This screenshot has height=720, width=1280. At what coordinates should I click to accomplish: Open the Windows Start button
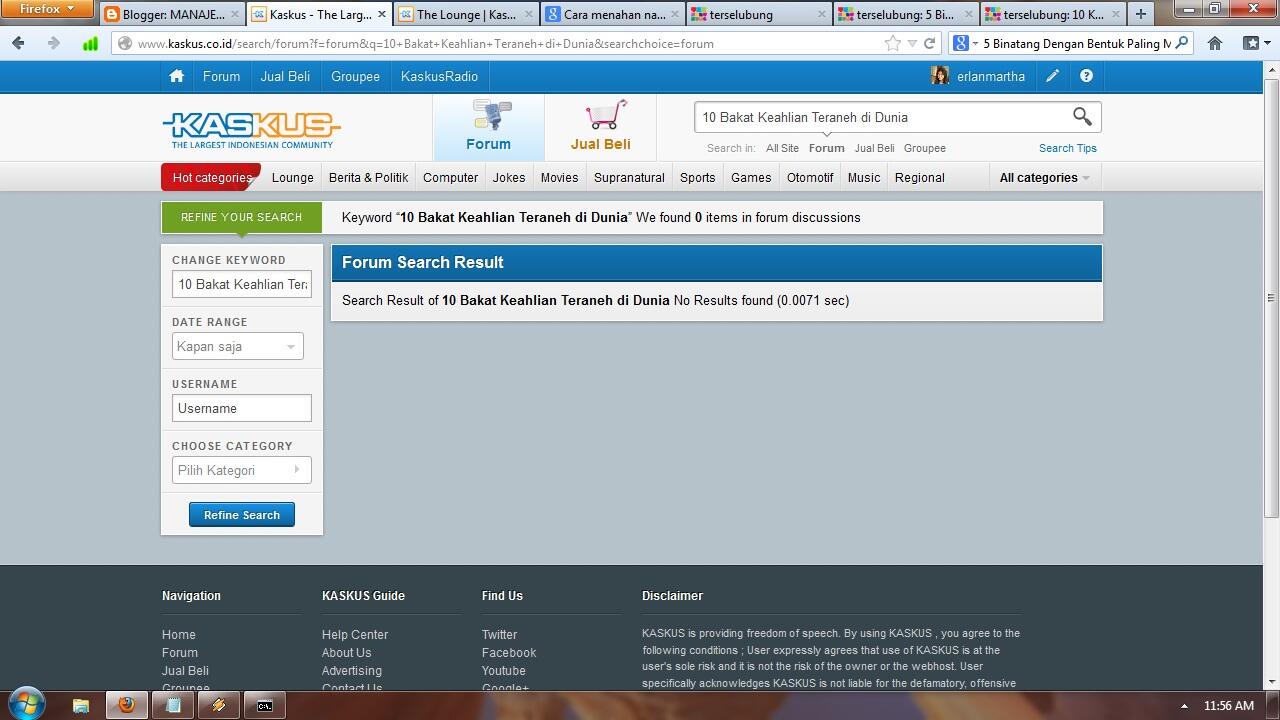(27, 704)
